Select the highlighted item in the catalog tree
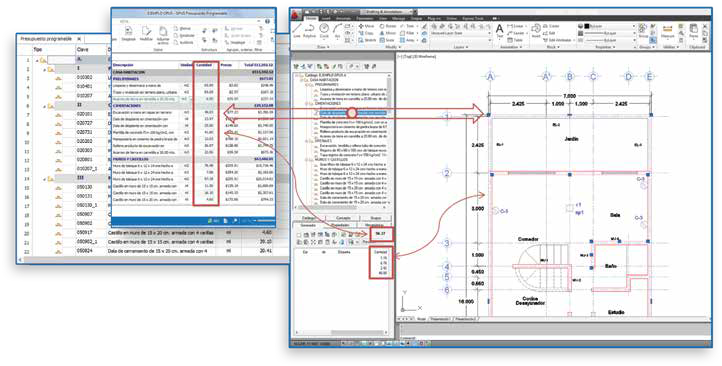Image resolution: width=722 pixels, height=366 pixels. (x=353, y=112)
